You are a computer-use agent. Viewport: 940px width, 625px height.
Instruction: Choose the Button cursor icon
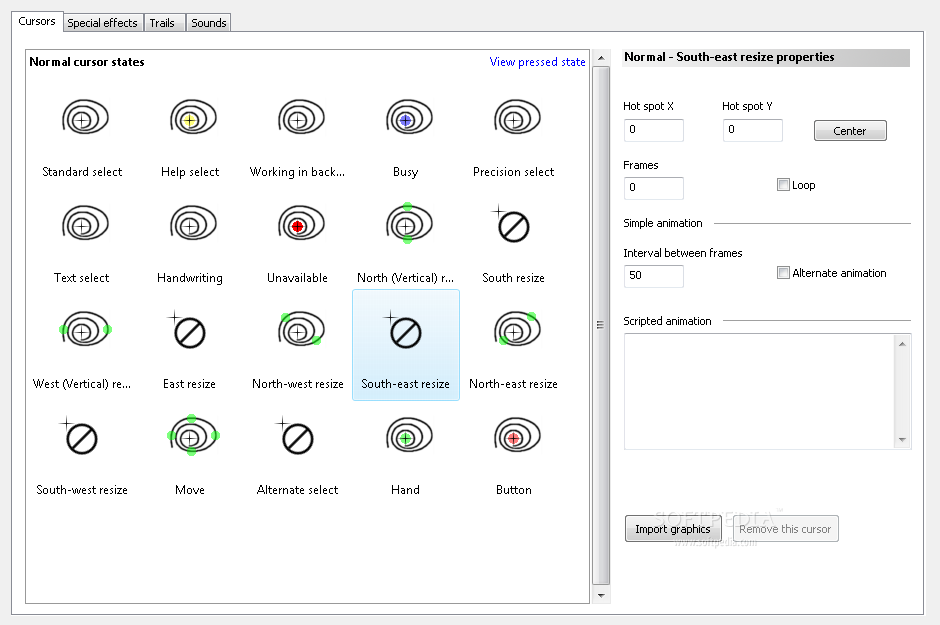coord(517,436)
